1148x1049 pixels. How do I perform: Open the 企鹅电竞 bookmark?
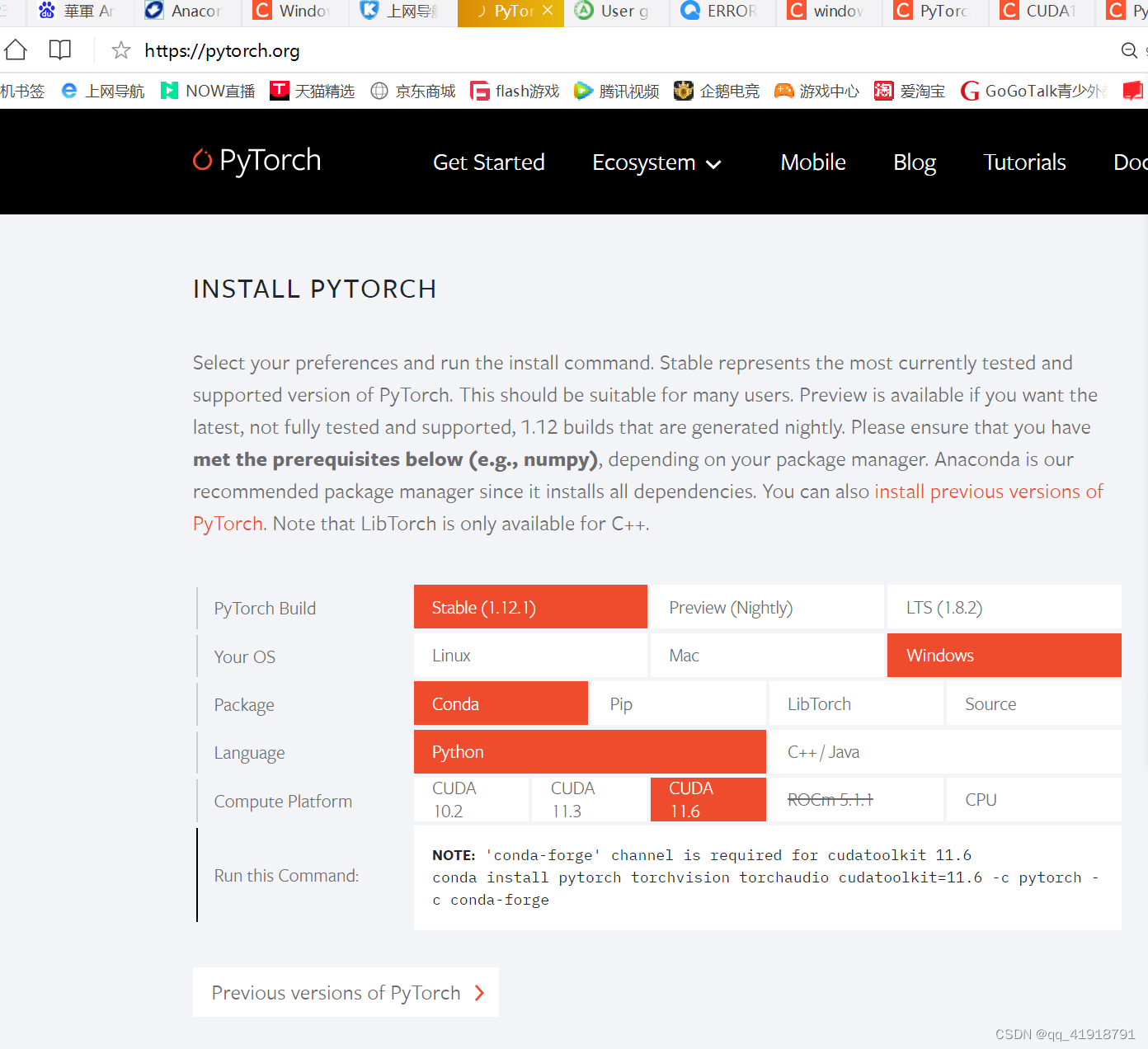point(717,91)
